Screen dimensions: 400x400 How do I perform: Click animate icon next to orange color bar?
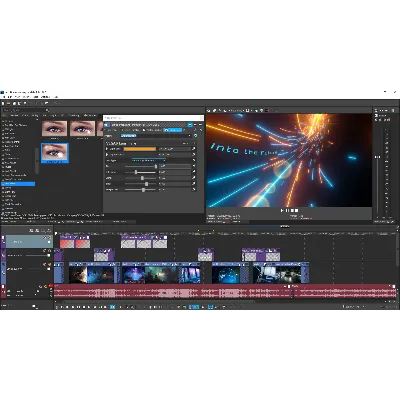193,149
